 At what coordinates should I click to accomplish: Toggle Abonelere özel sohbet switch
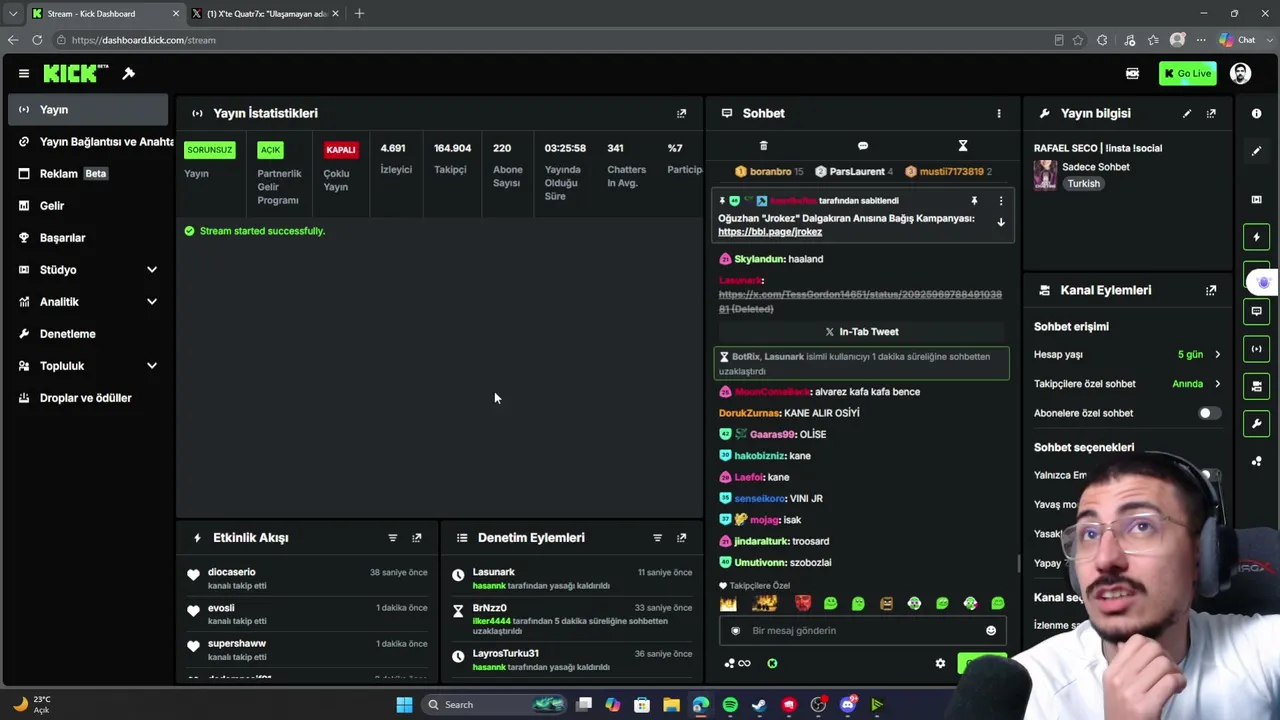click(x=1209, y=413)
